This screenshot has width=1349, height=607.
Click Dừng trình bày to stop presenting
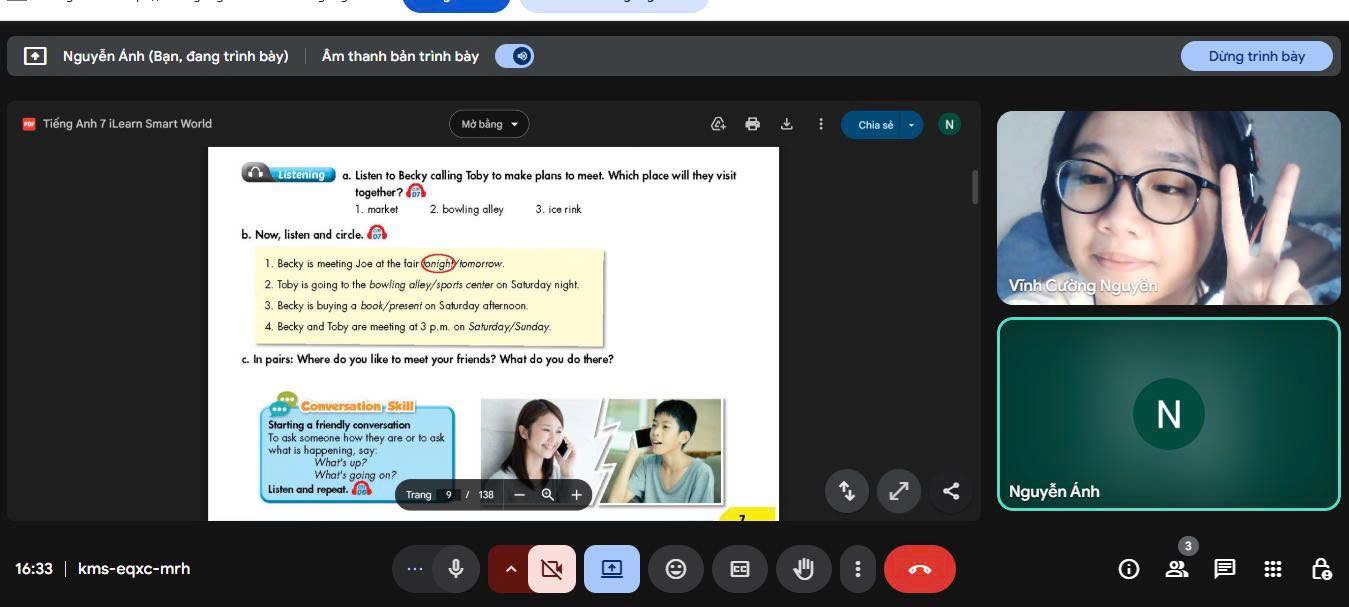click(x=1257, y=56)
